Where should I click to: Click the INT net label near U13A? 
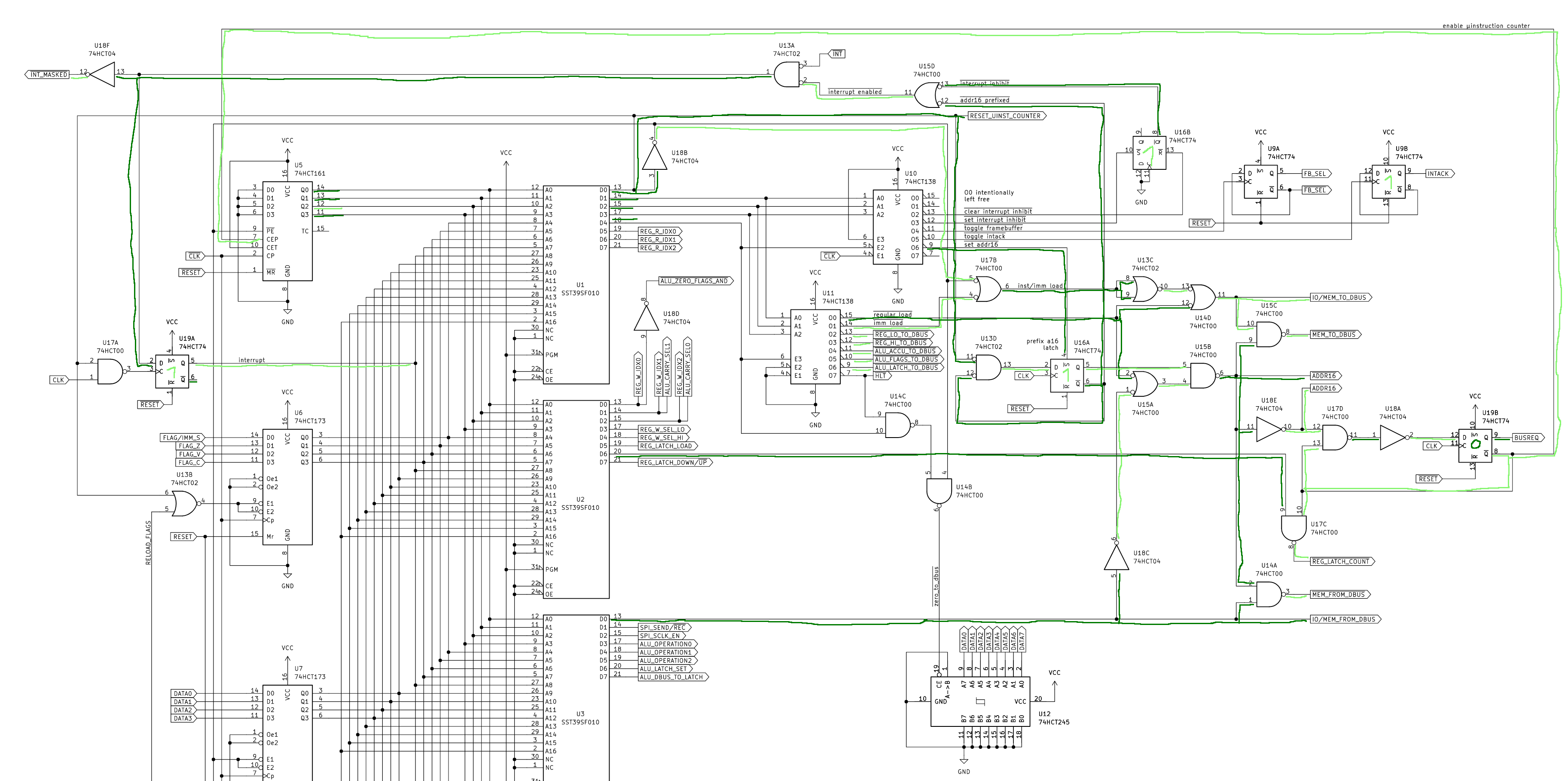click(x=837, y=54)
